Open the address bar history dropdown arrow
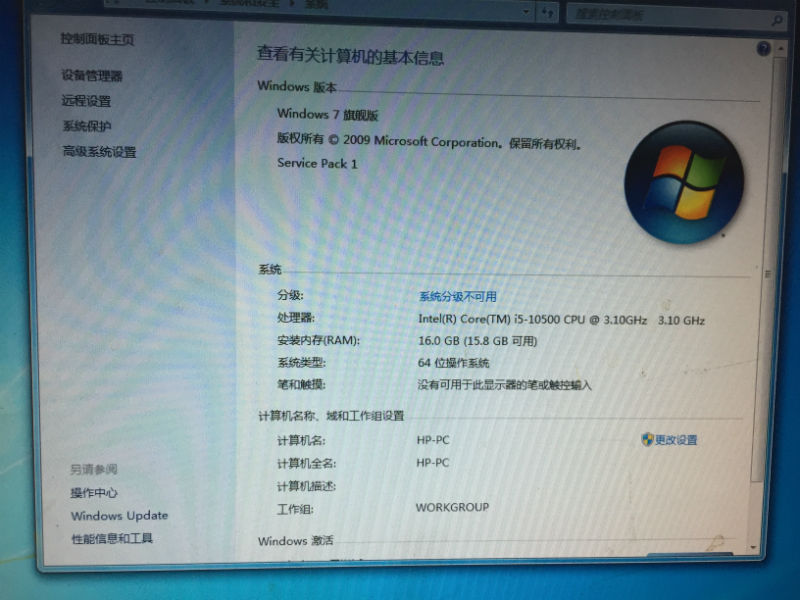Image resolution: width=800 pixels, height=600 pixels. tap(526, 11)
